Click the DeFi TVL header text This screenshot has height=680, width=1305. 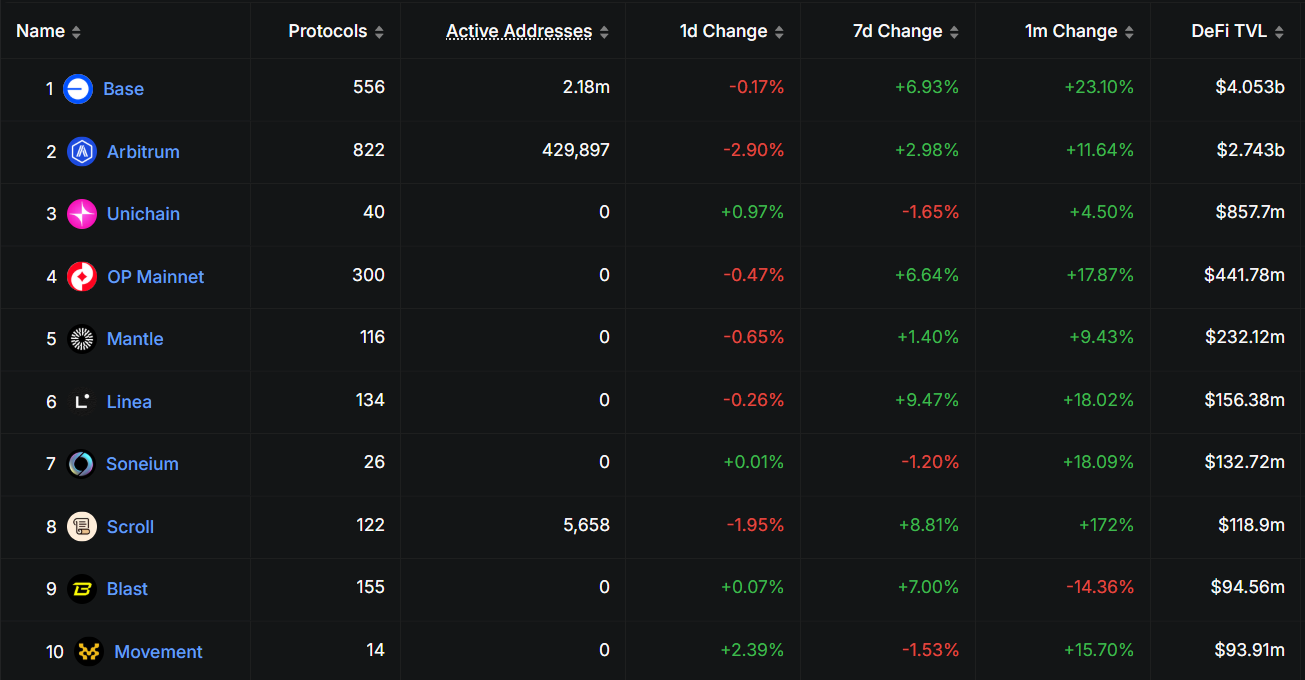[x=1229, y=31]
